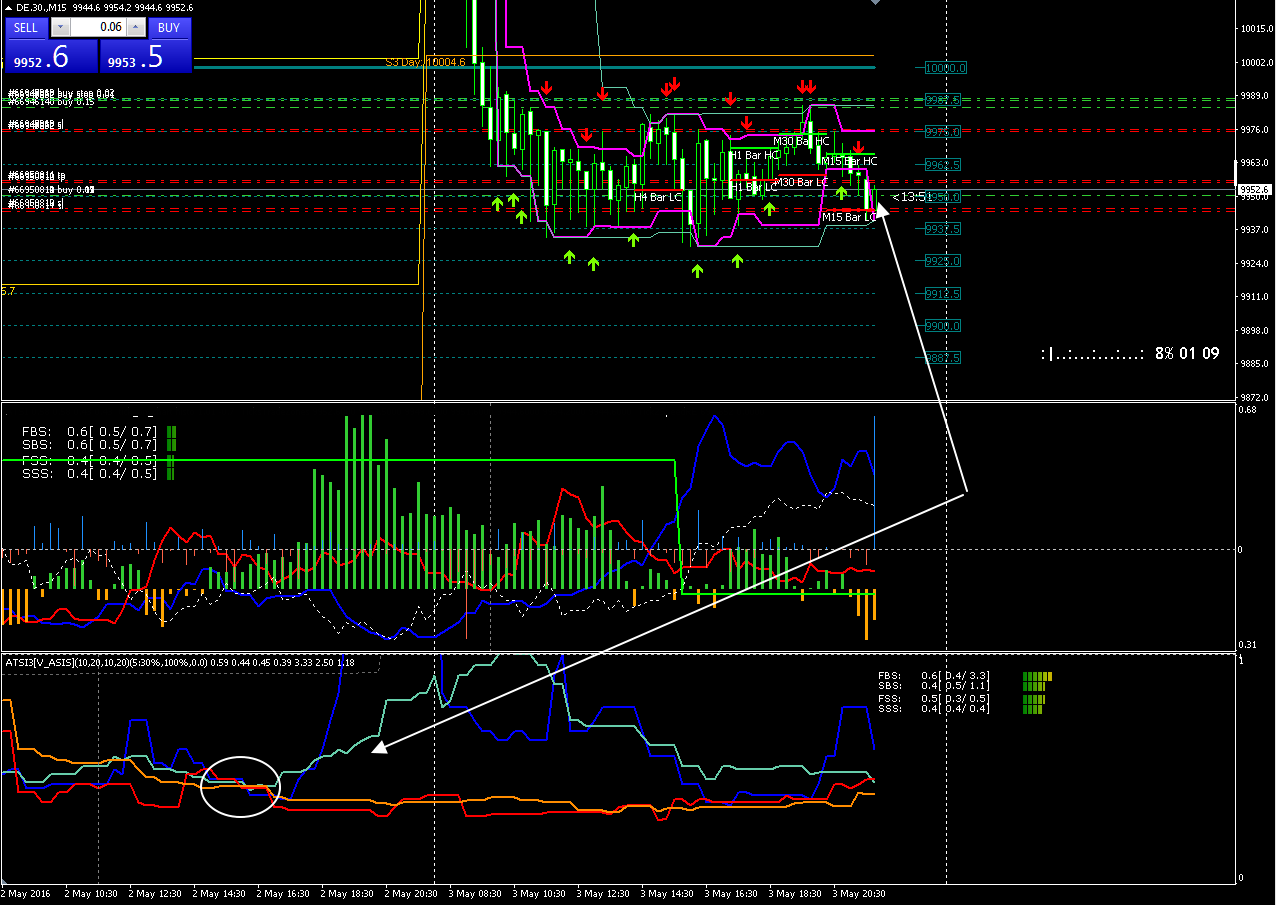
Task: Click the 10015.0 price scale value
Action: [1255, 29]
